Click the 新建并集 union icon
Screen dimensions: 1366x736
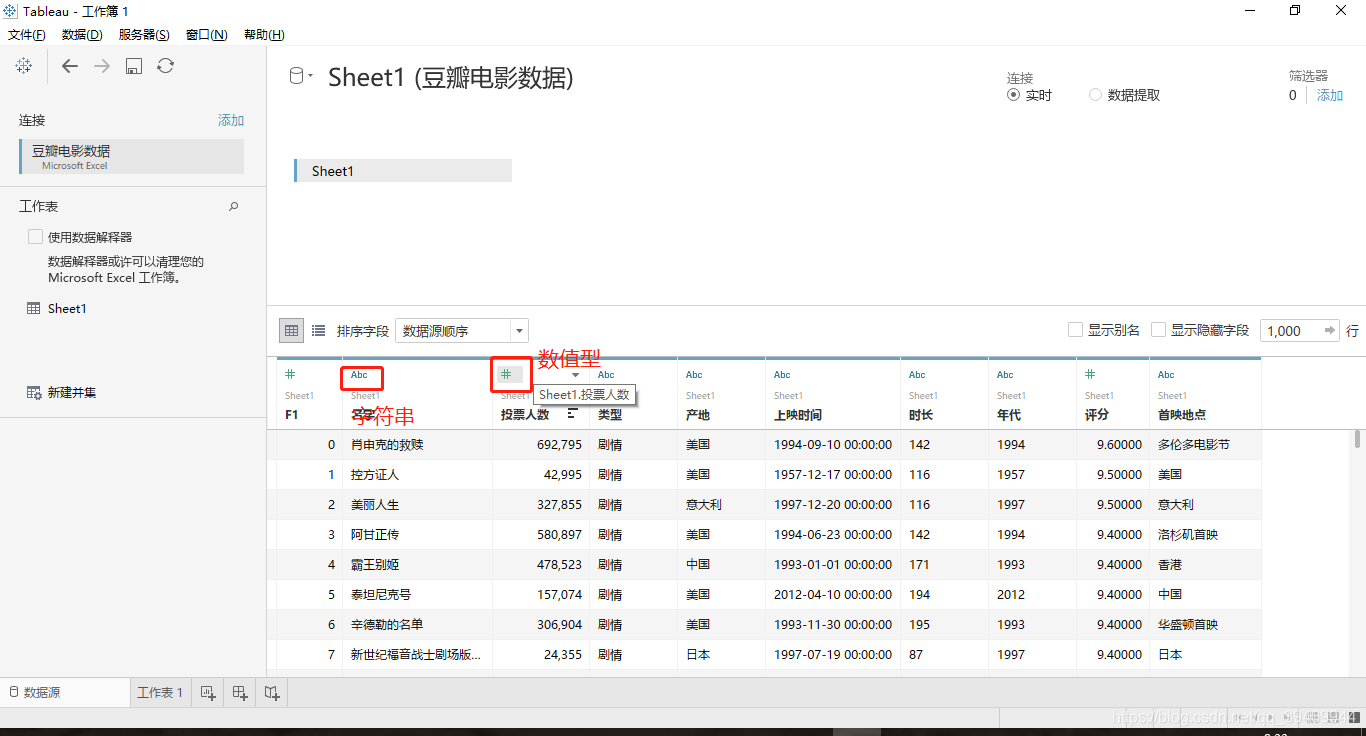(34, 393)
